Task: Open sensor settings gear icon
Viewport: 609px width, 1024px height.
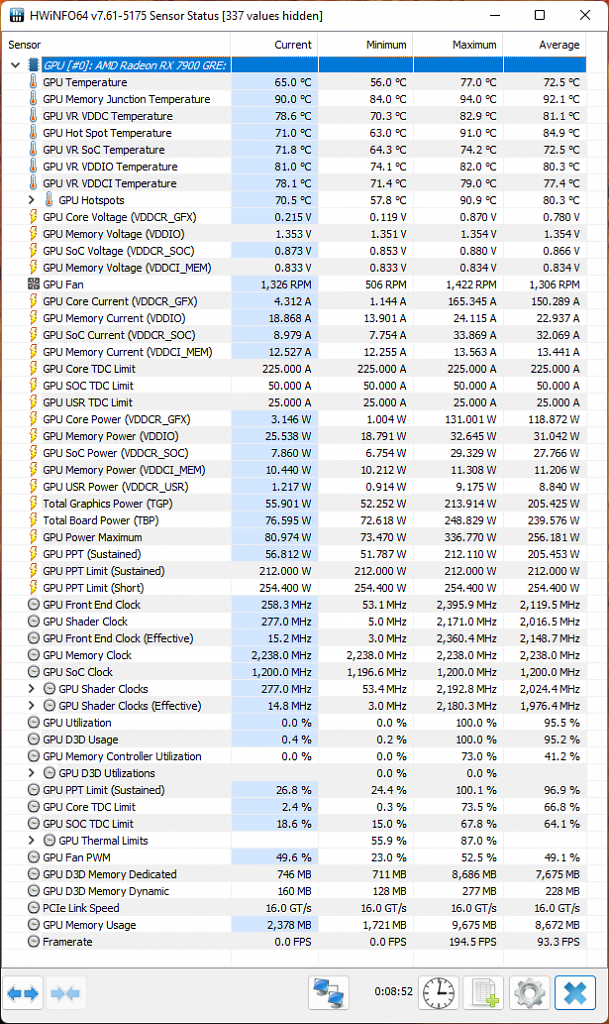Action: [529, 993]
